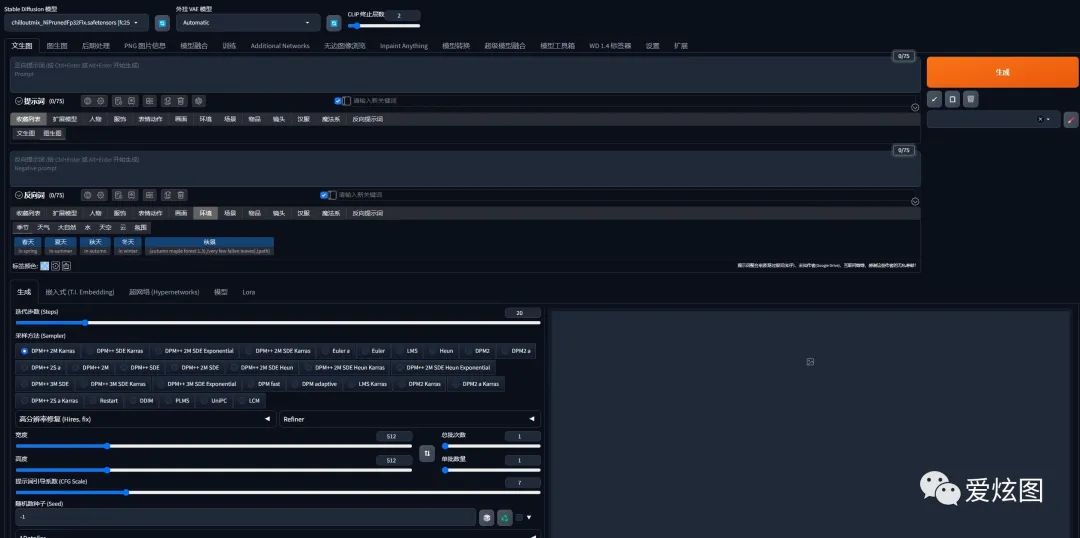Toggle the checkbox beside the negative keyword input

pyautogui.click(x=324, y=195)
